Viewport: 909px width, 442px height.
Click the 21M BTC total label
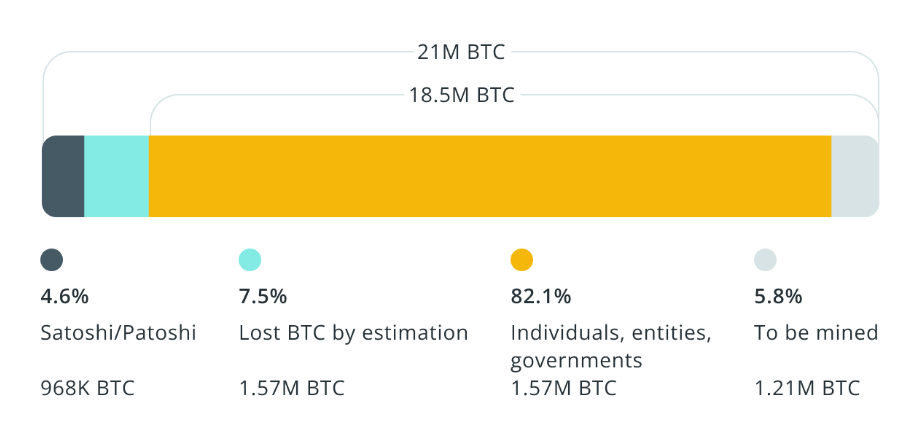point(461,51)
